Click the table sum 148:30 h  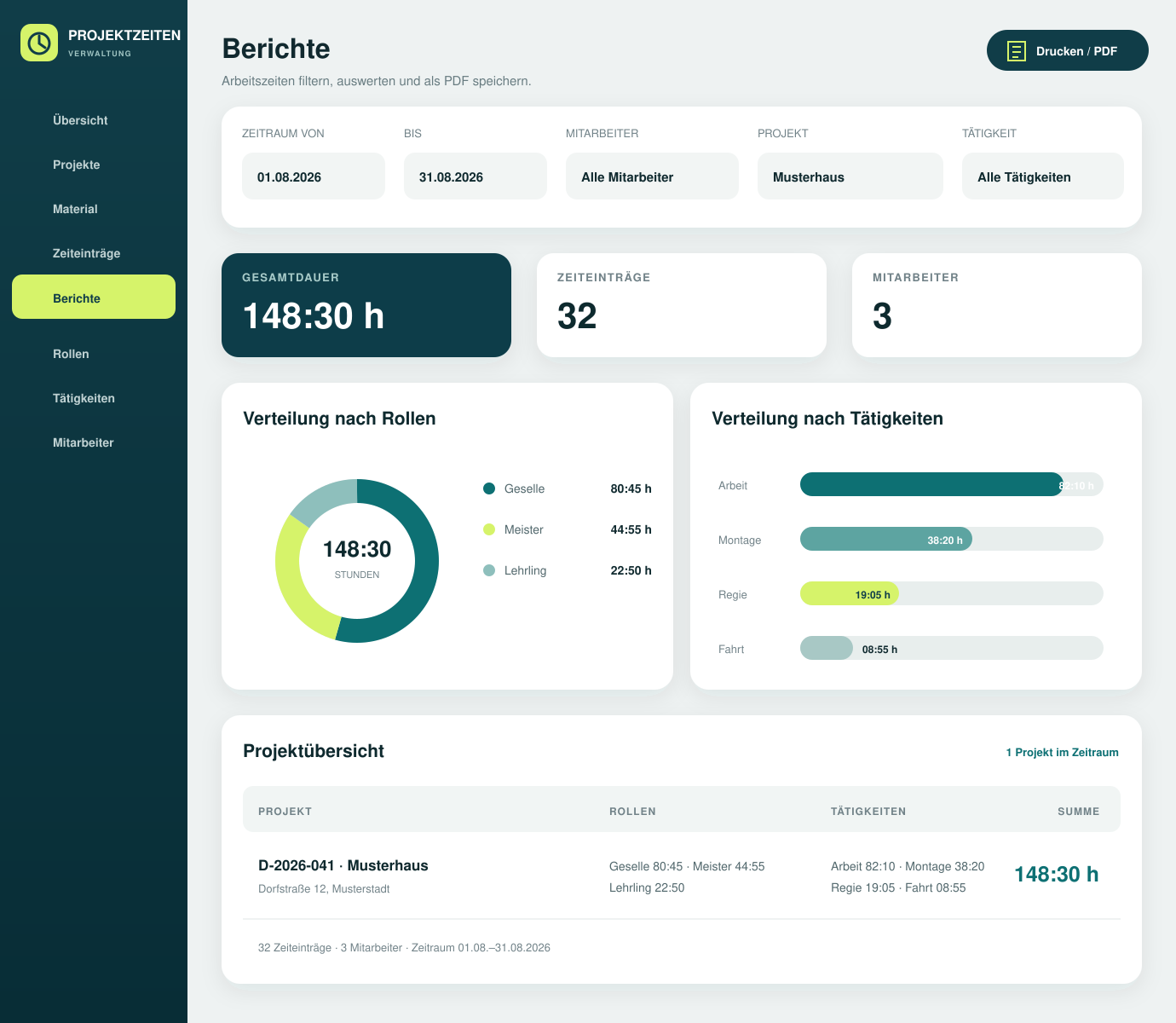tap(1056, 874)
